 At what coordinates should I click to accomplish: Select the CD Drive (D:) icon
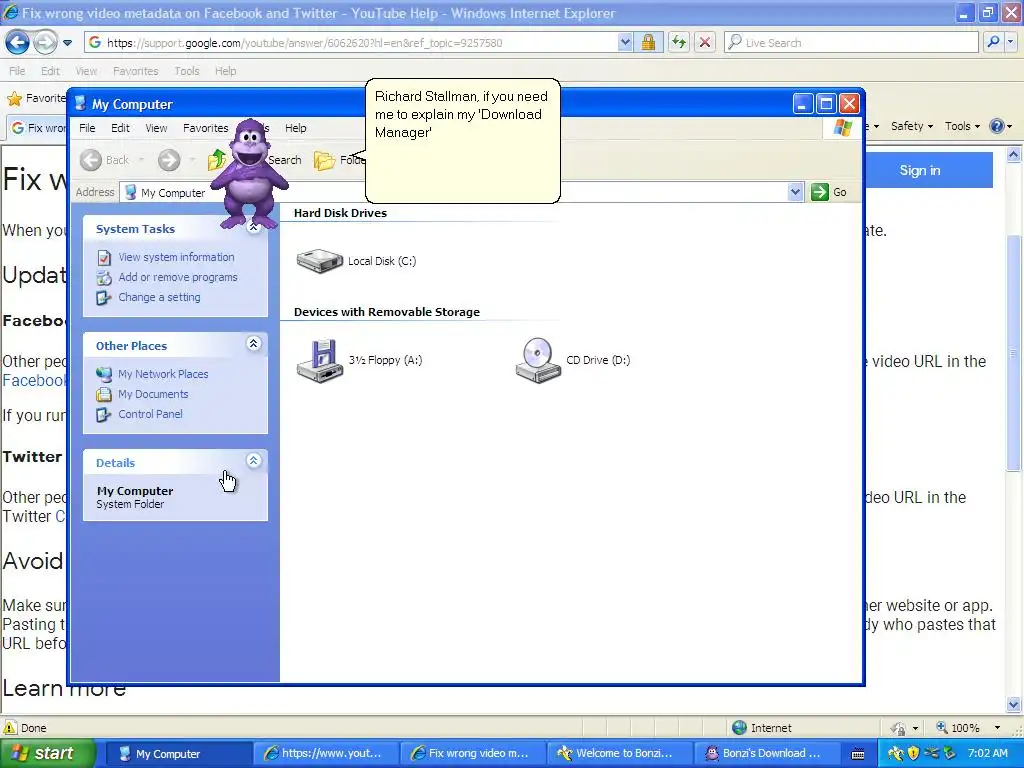click(x=538, y=360)
